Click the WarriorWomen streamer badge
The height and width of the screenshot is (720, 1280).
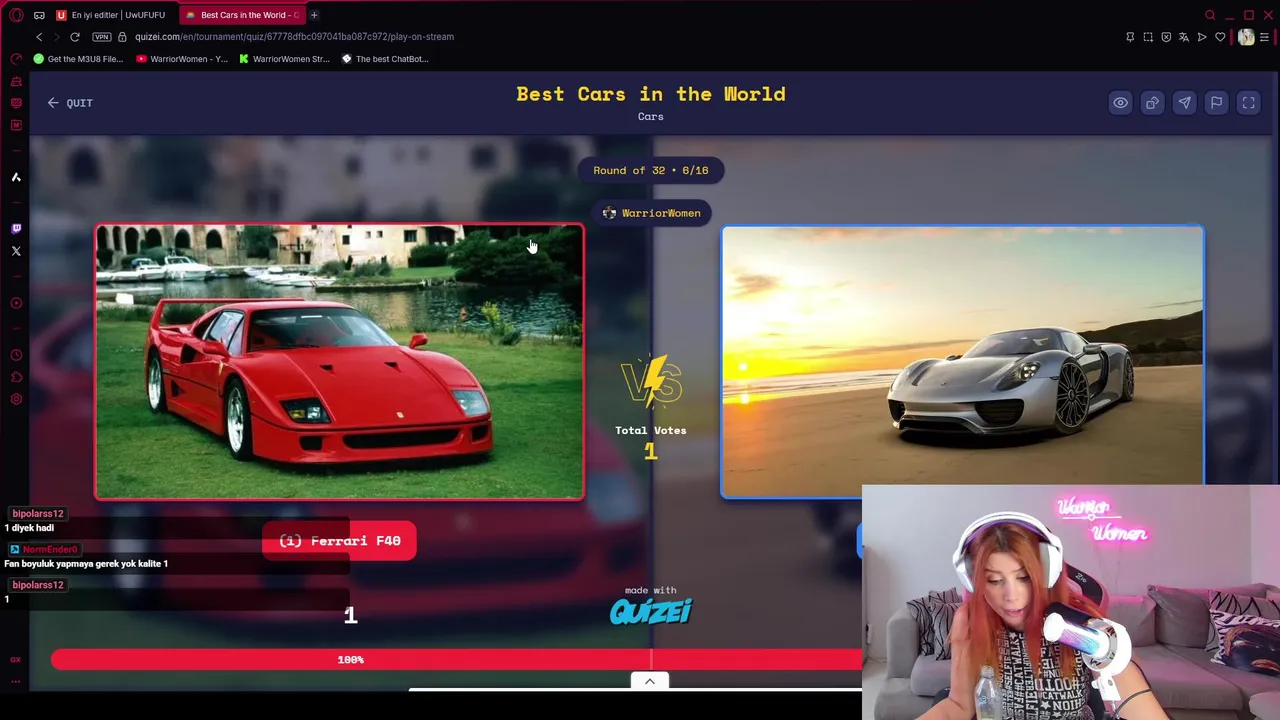[x=651, y=213]
